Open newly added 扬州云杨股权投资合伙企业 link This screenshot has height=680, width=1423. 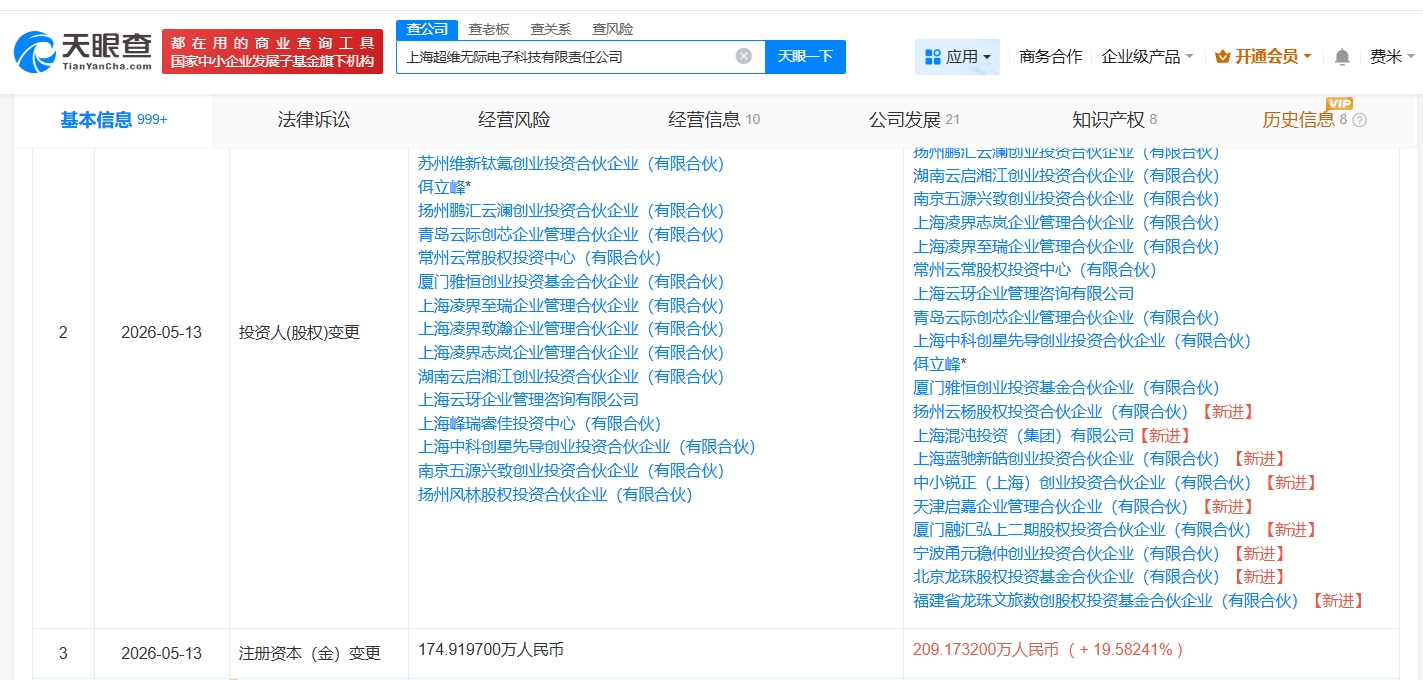pyautogui.click(x=1051, y=411)
